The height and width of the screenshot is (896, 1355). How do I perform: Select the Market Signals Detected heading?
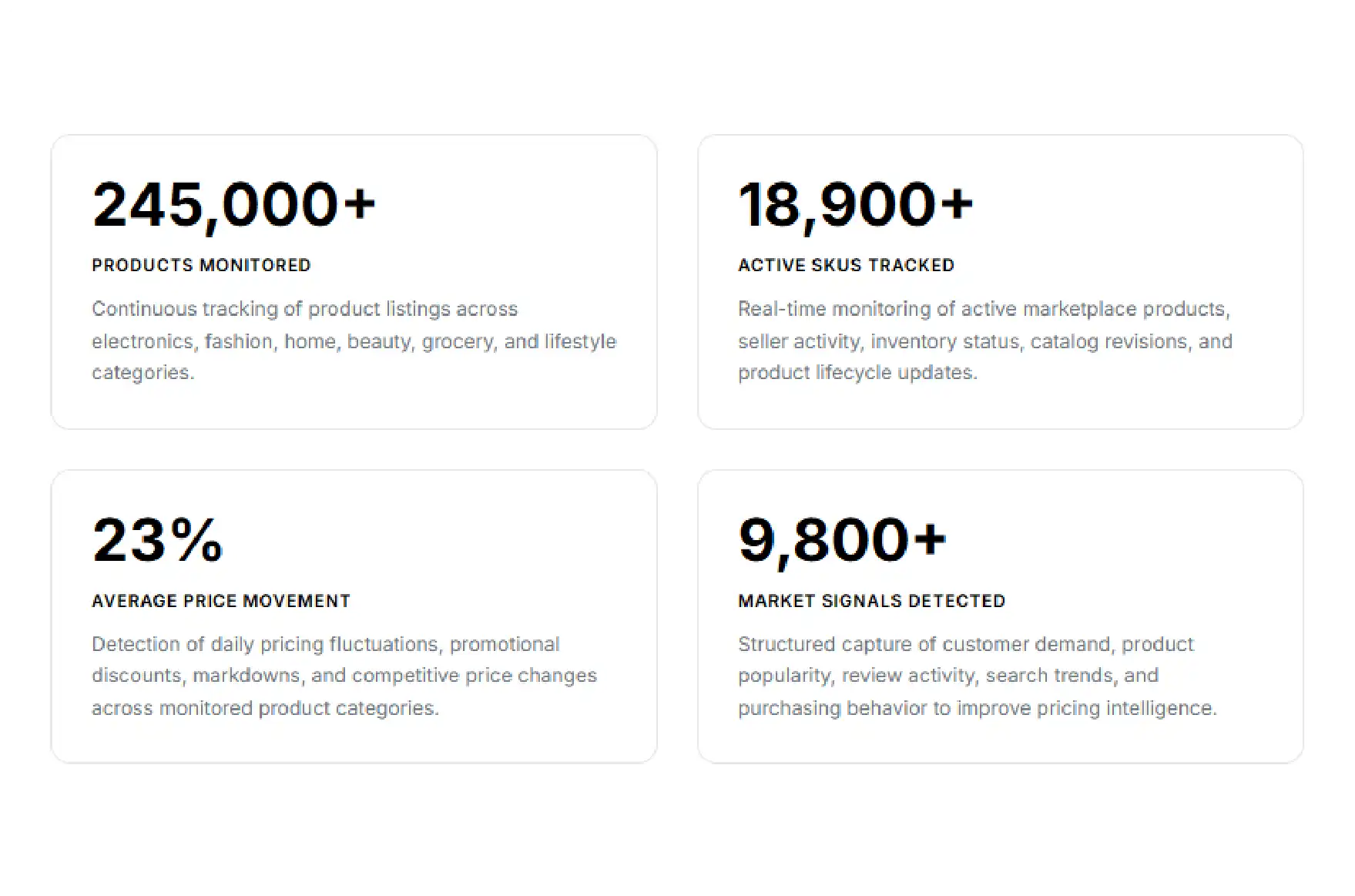click(x=871, y=601)
